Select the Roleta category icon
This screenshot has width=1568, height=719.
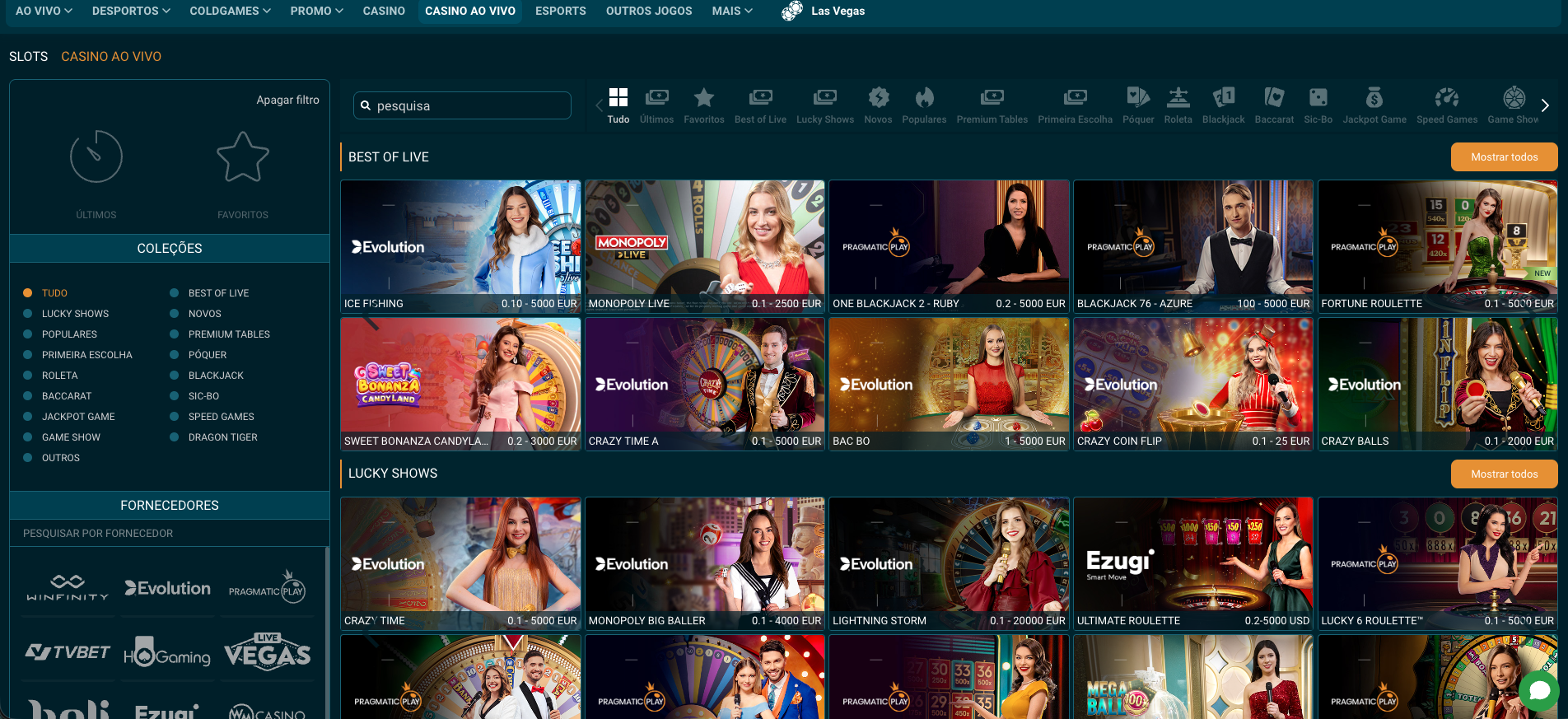[1178, 98]
